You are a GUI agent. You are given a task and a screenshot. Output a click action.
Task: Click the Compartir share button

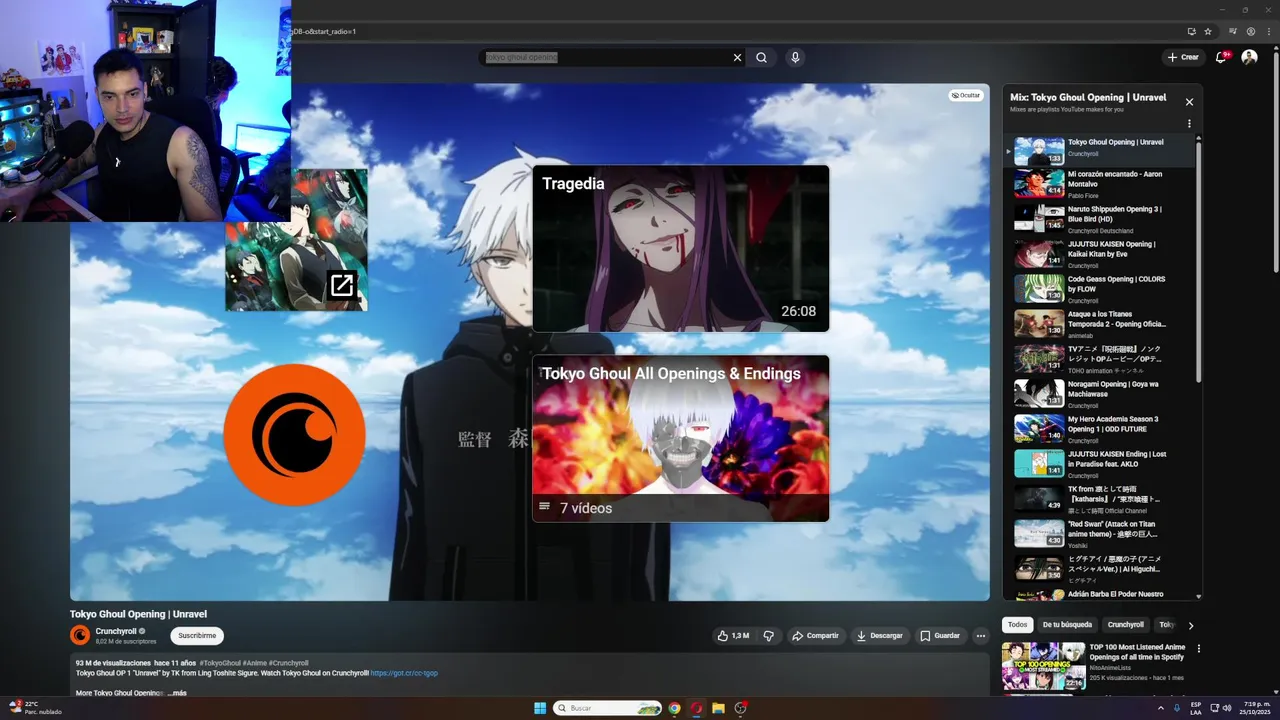[814, 636]
